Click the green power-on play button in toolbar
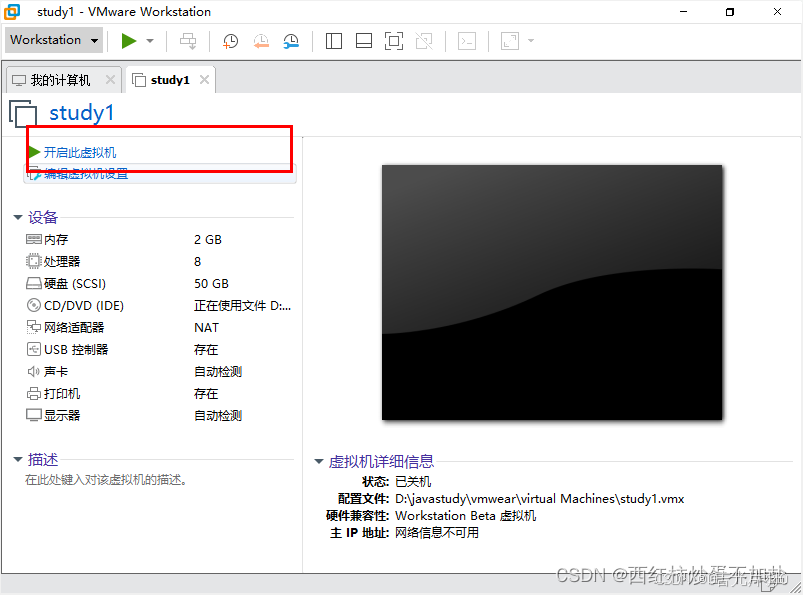 pyautogui.click(x=129, y=40)
